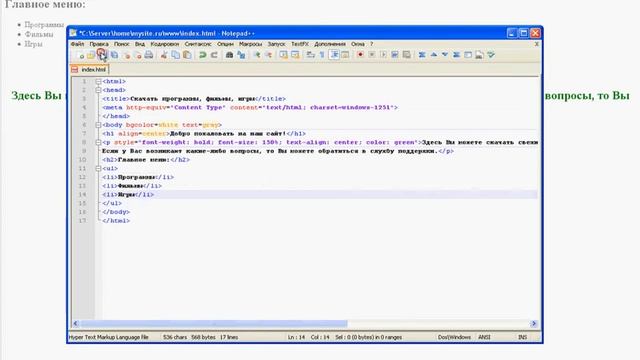Image resolution: width=640 pixels, height=360 pixels.
Task: Open the Файл menu
Action: [77, 44]
